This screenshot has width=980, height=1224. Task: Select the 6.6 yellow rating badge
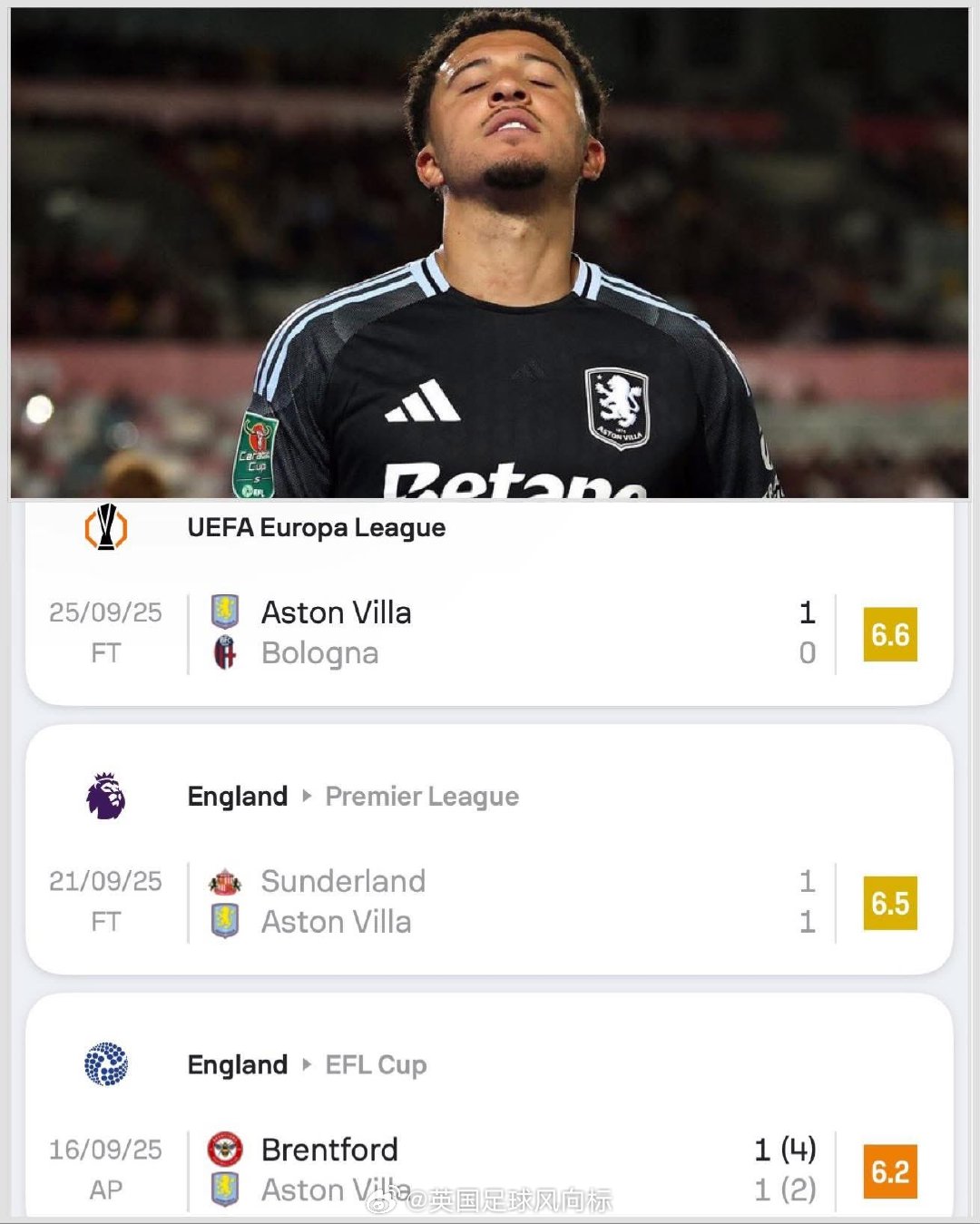point(889,634)
